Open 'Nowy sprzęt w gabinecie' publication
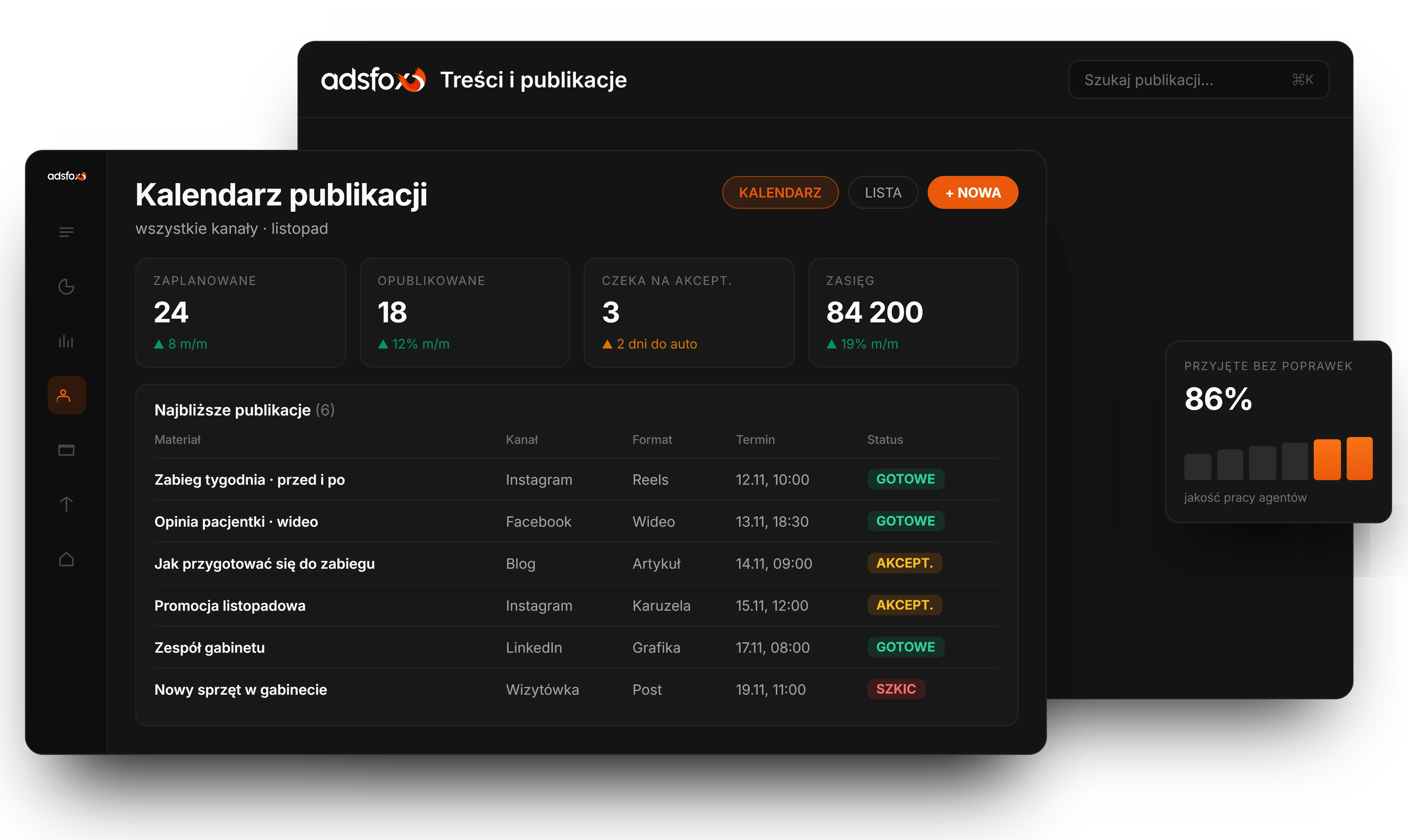The width and height of the screenshot is (1408, 840). tap(576, 689)
